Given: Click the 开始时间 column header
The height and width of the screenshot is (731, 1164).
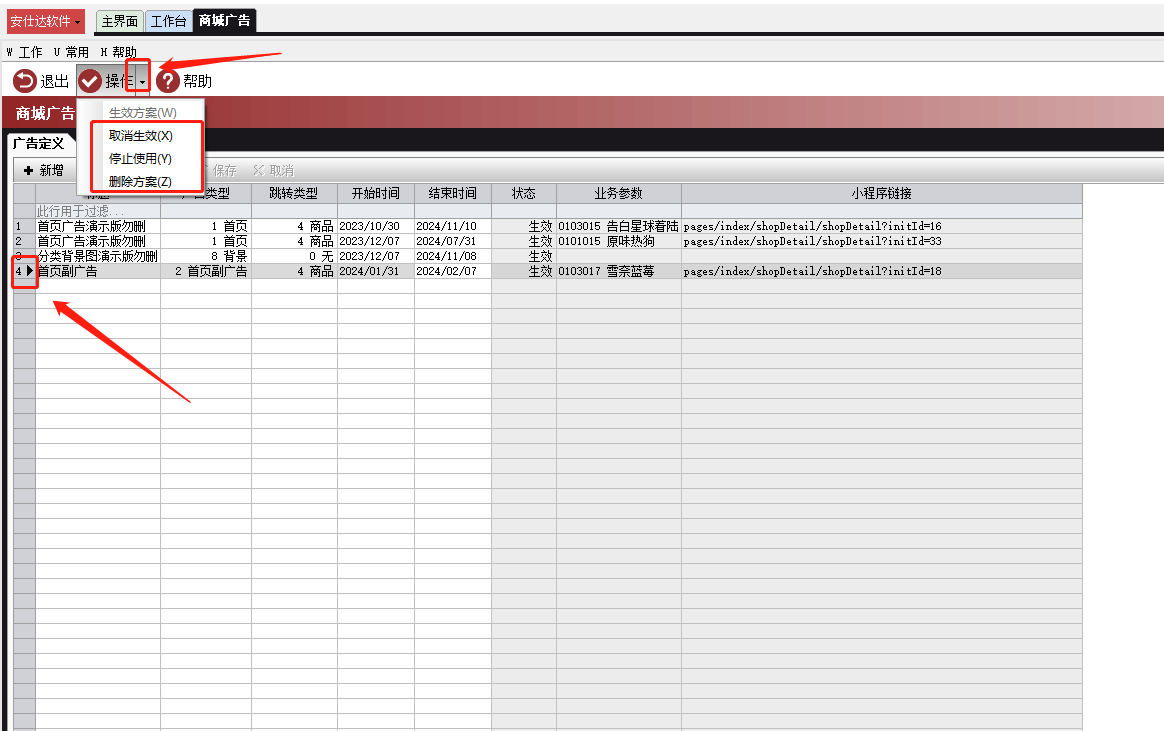Looking at the screenshot, I should (376, 193).
